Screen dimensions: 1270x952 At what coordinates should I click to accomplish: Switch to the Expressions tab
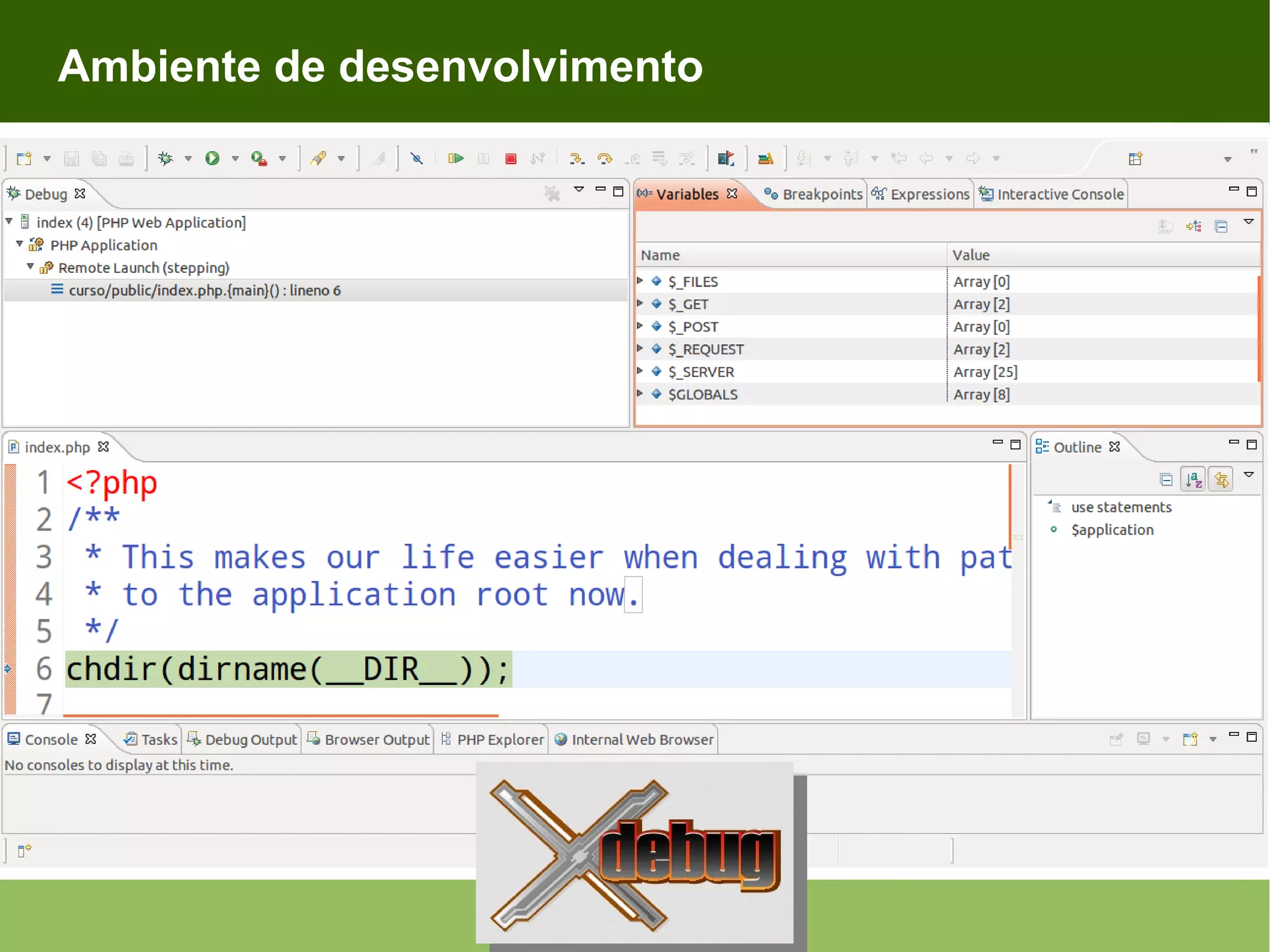(x=920, y=194)
